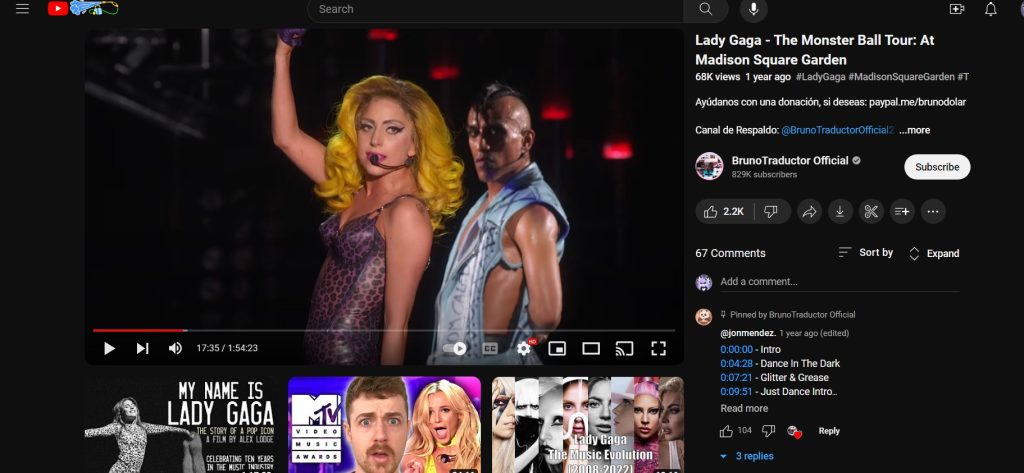Click the Share arrow icon
Viewport: 1024px width, 473px height.
point(809,212)
